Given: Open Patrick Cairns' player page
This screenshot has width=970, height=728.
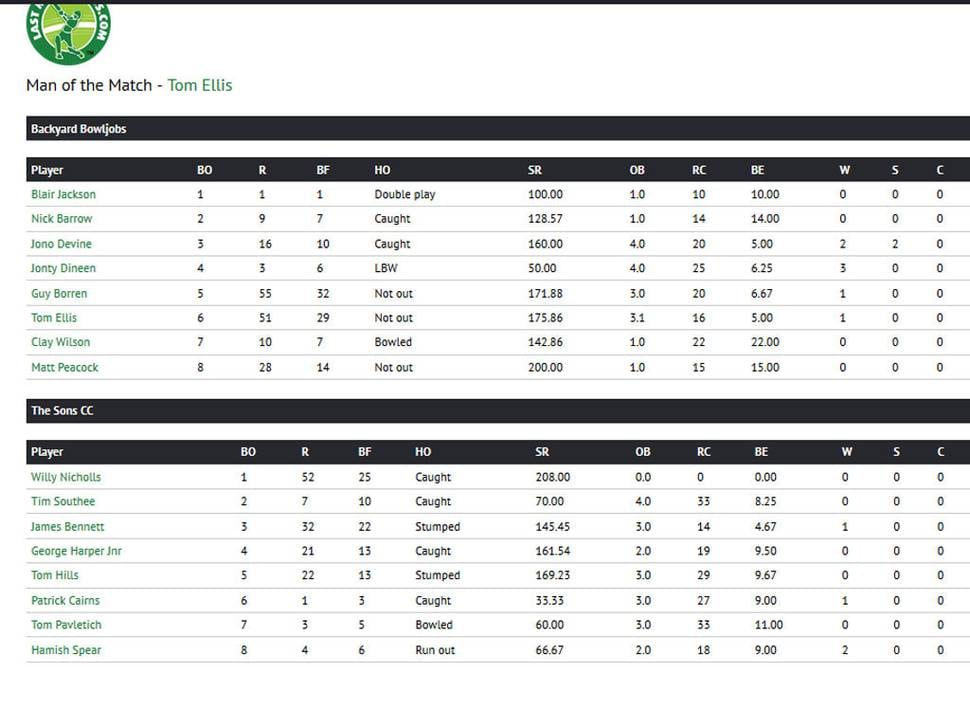Looking at the screenshot, I should (65, 601).
